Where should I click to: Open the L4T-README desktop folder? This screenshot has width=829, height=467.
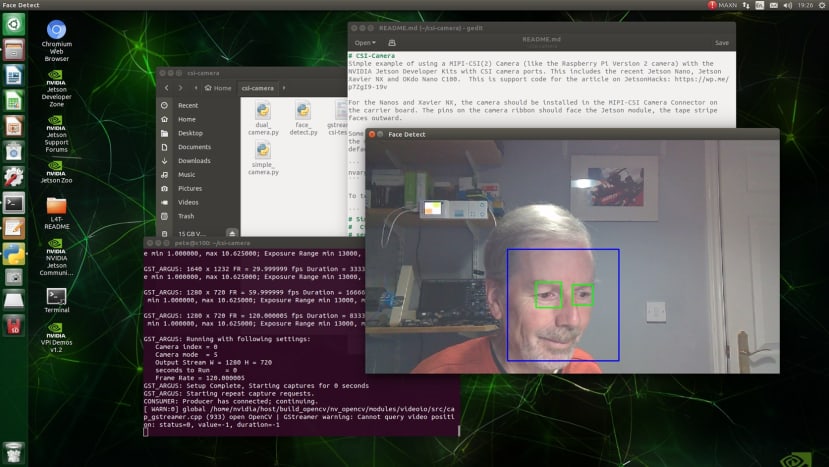[57, 213]
